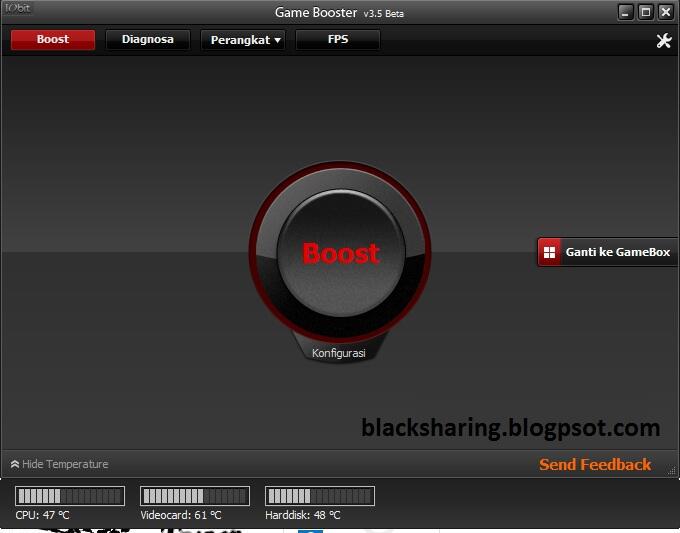Grab the resize grip at window corner
680x533 pixels.
click(672, 471)
